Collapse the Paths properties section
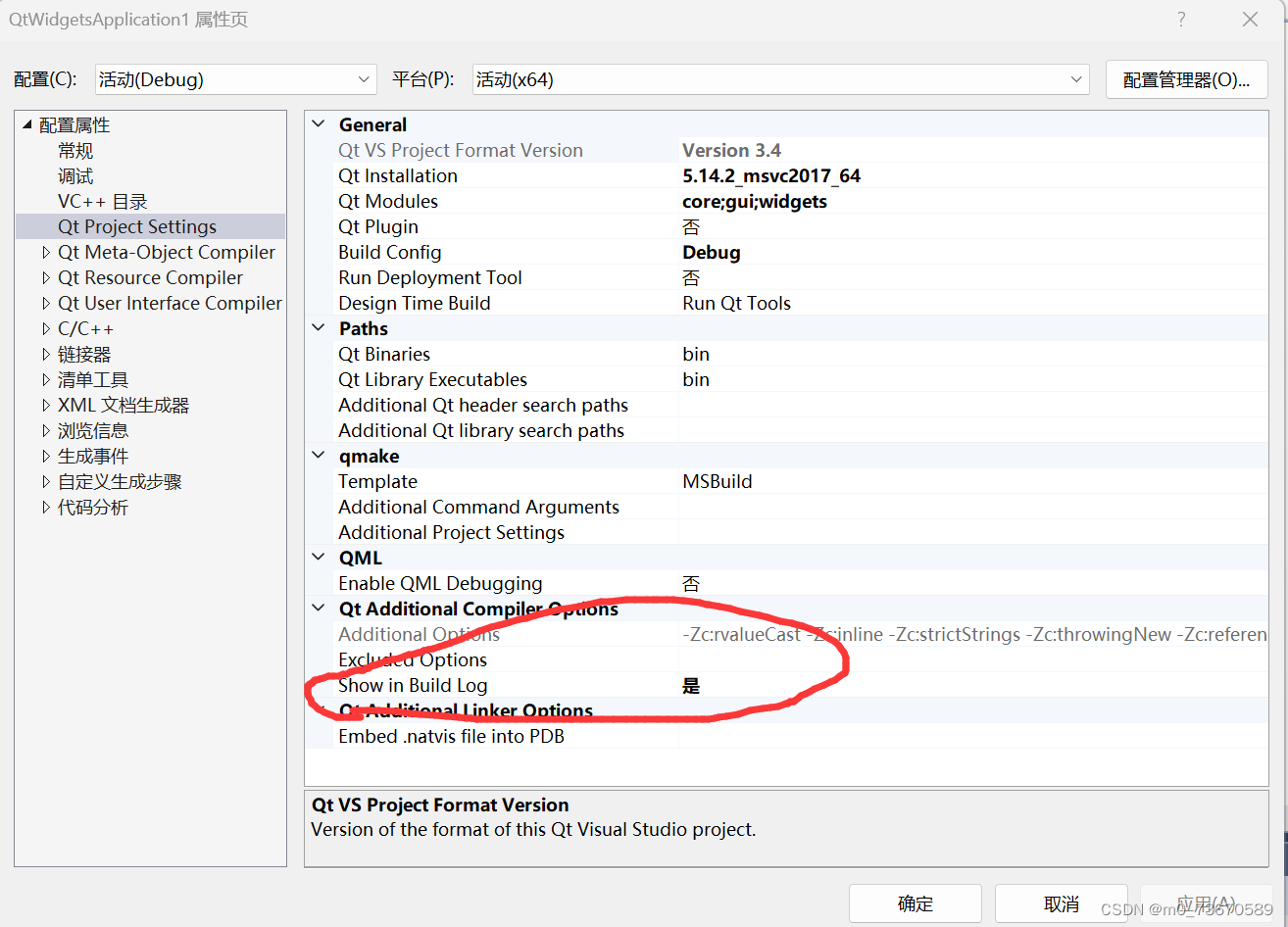The width and height of the screenshot is (1288, 927). click(318, 328)
